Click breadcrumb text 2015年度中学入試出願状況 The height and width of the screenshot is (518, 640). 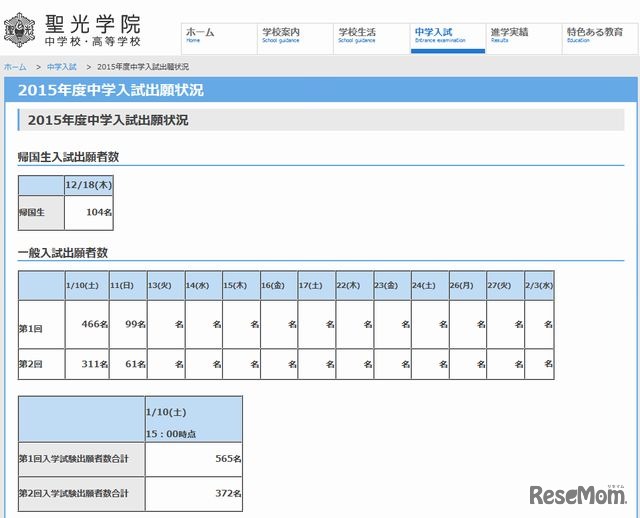tap(143, 67)
